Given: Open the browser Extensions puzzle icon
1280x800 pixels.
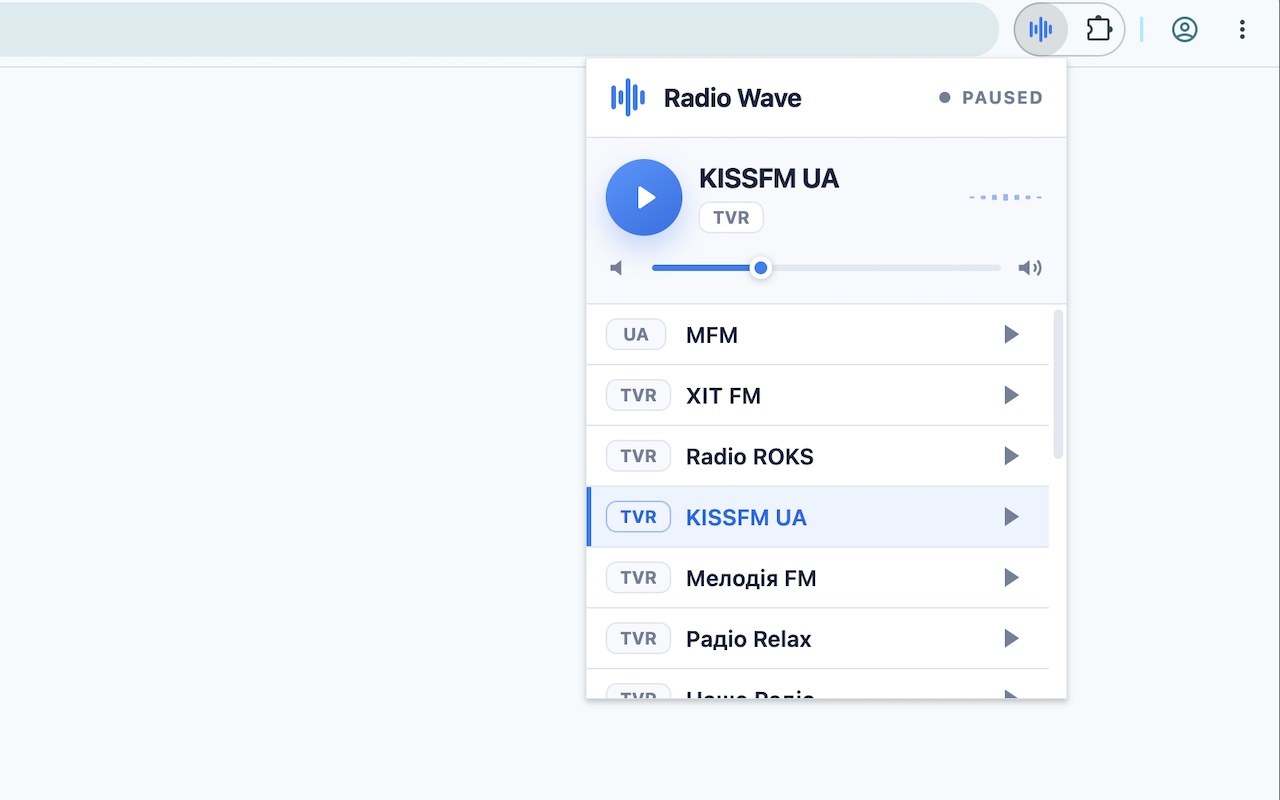Looking at the screenshot, I should tap(1099, 29).
